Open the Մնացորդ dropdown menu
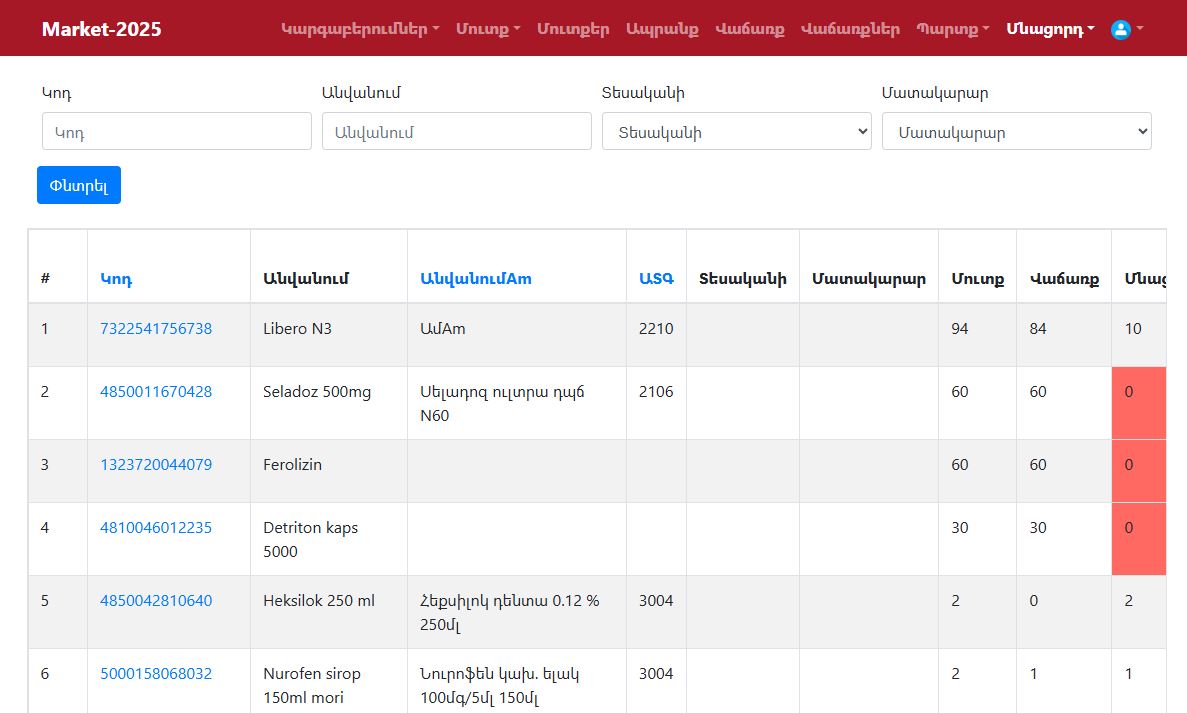This screenshot has height=713, width=1187. click(1050, 29)
